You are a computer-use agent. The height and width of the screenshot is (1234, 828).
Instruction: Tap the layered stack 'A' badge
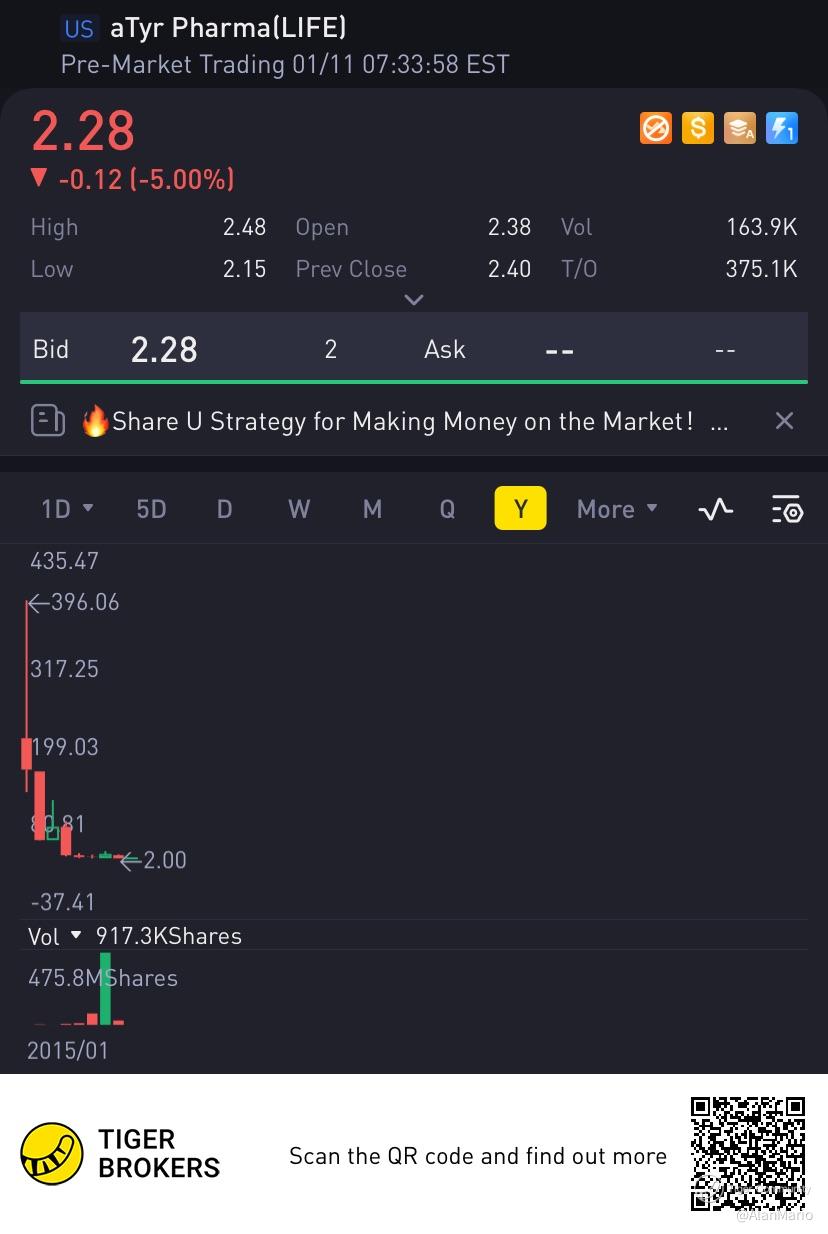tap(740, 128)
